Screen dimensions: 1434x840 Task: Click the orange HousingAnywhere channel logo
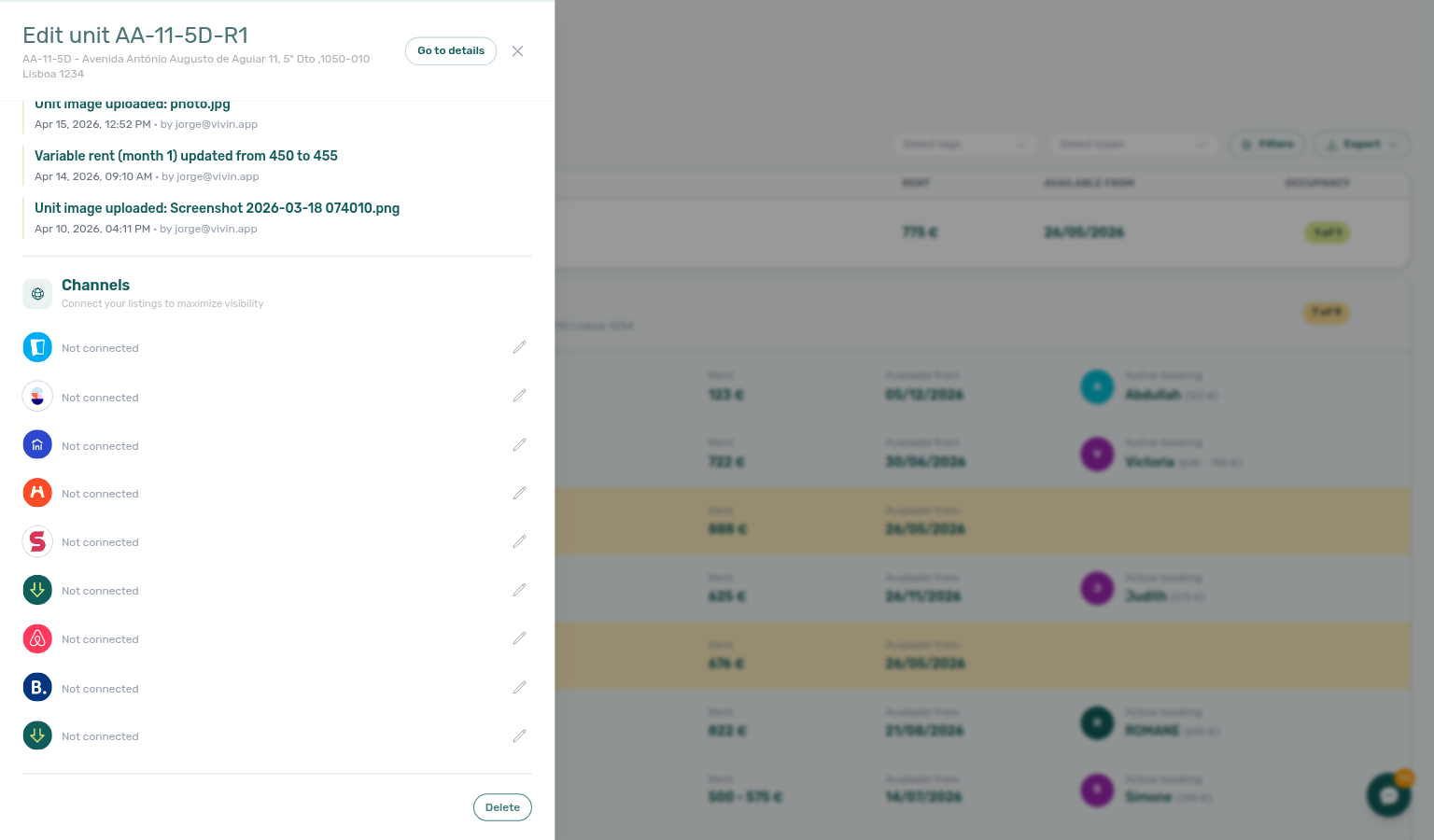click(37, 493)
